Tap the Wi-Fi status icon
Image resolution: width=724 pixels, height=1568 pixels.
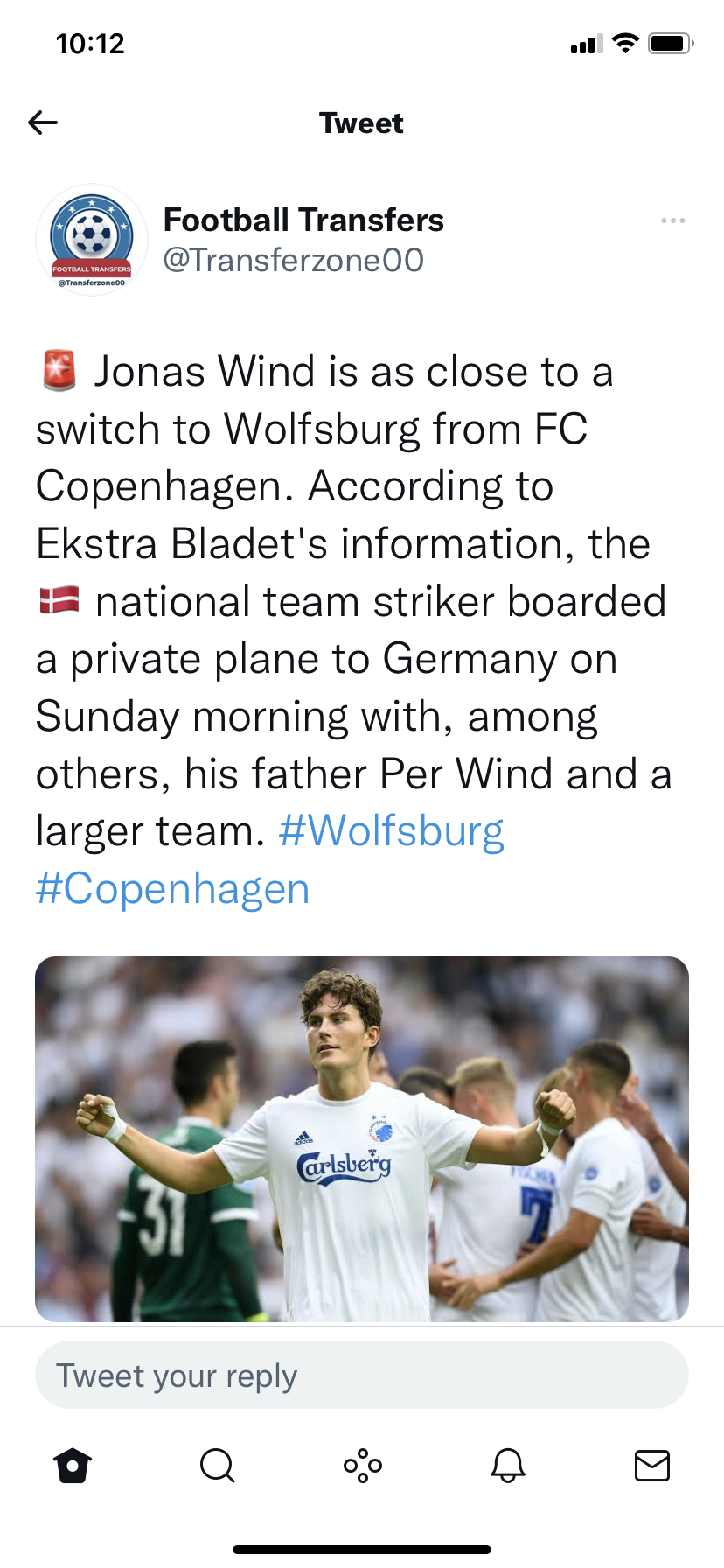[625, 43]
